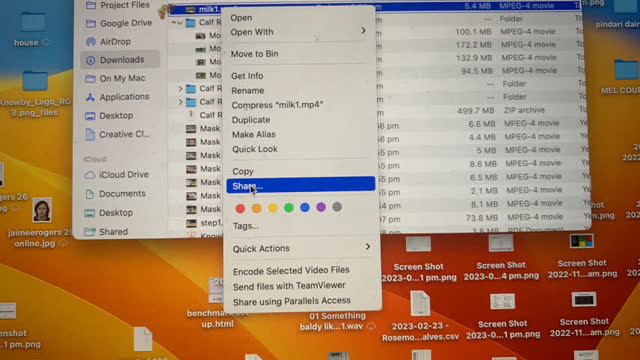Apply the orange tag color
Image resolution: width=640 pixels, height=360 pixels.
click(x=256, y=208)
